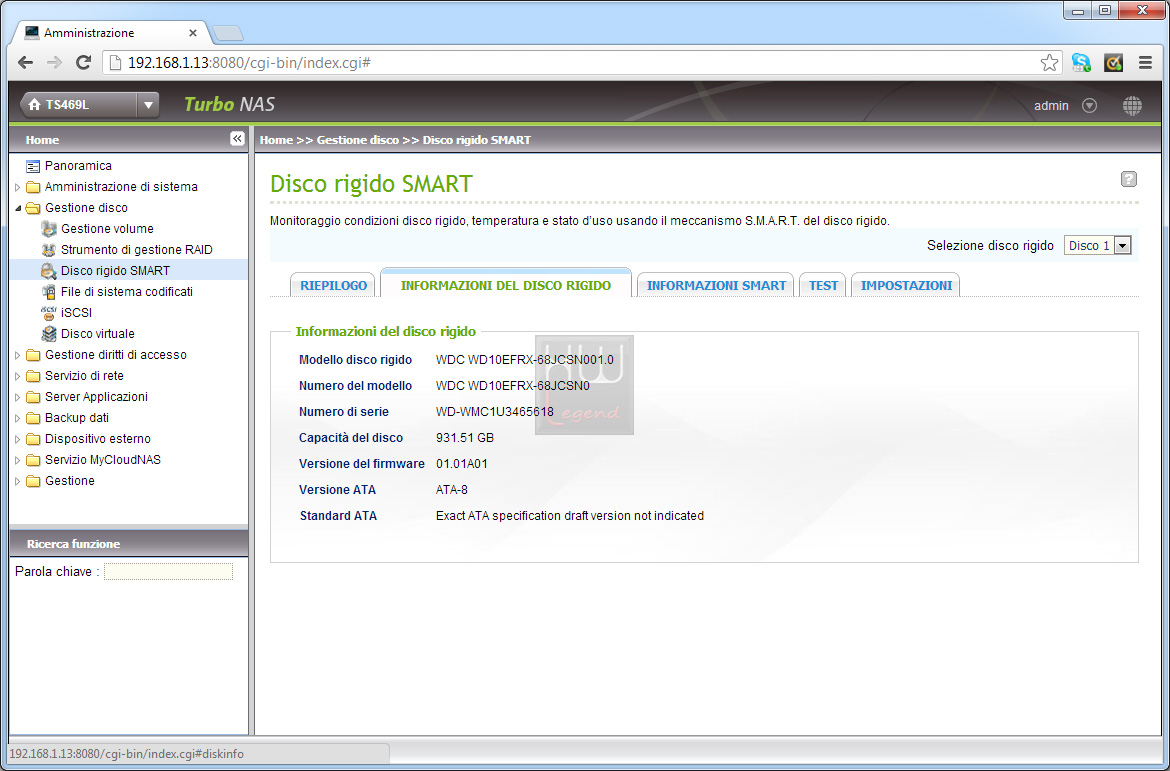The width and height of the screenshot is (1170, 771).
Task: Open the help question mark icon
Action: (x=1129, y=179)
